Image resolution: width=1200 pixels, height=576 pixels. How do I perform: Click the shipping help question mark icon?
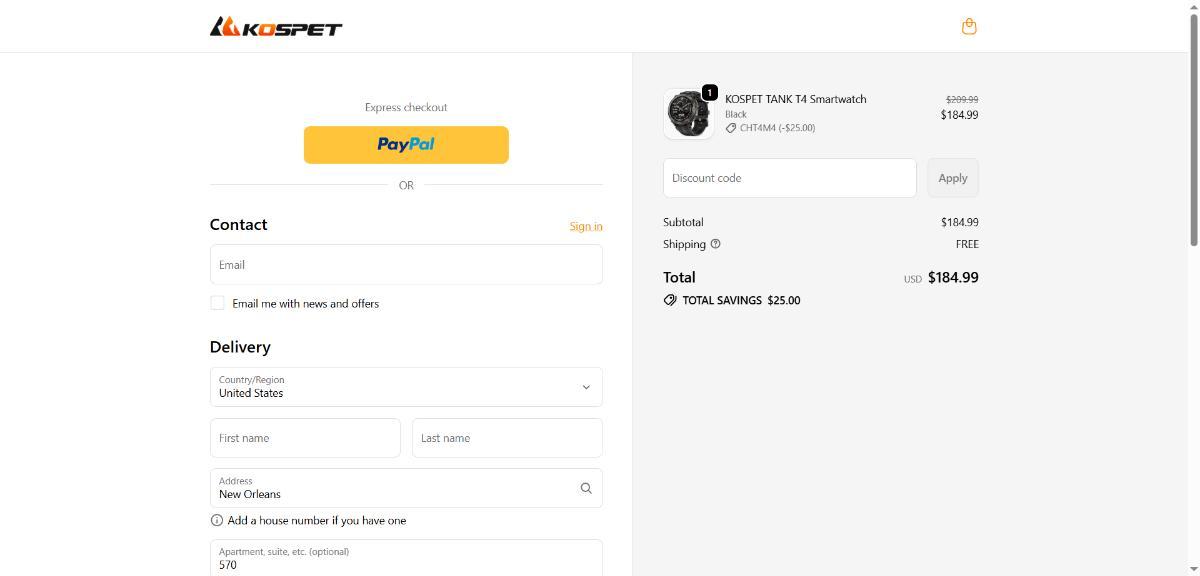(x=715, y=244)
